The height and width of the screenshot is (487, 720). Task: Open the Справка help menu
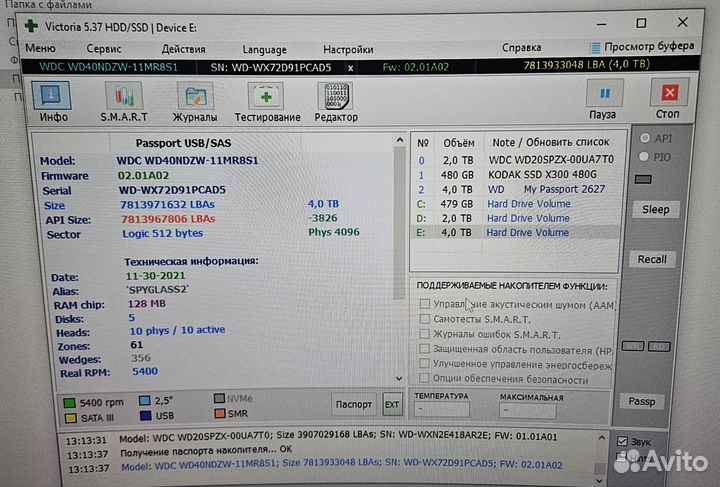tap(521, 47)
